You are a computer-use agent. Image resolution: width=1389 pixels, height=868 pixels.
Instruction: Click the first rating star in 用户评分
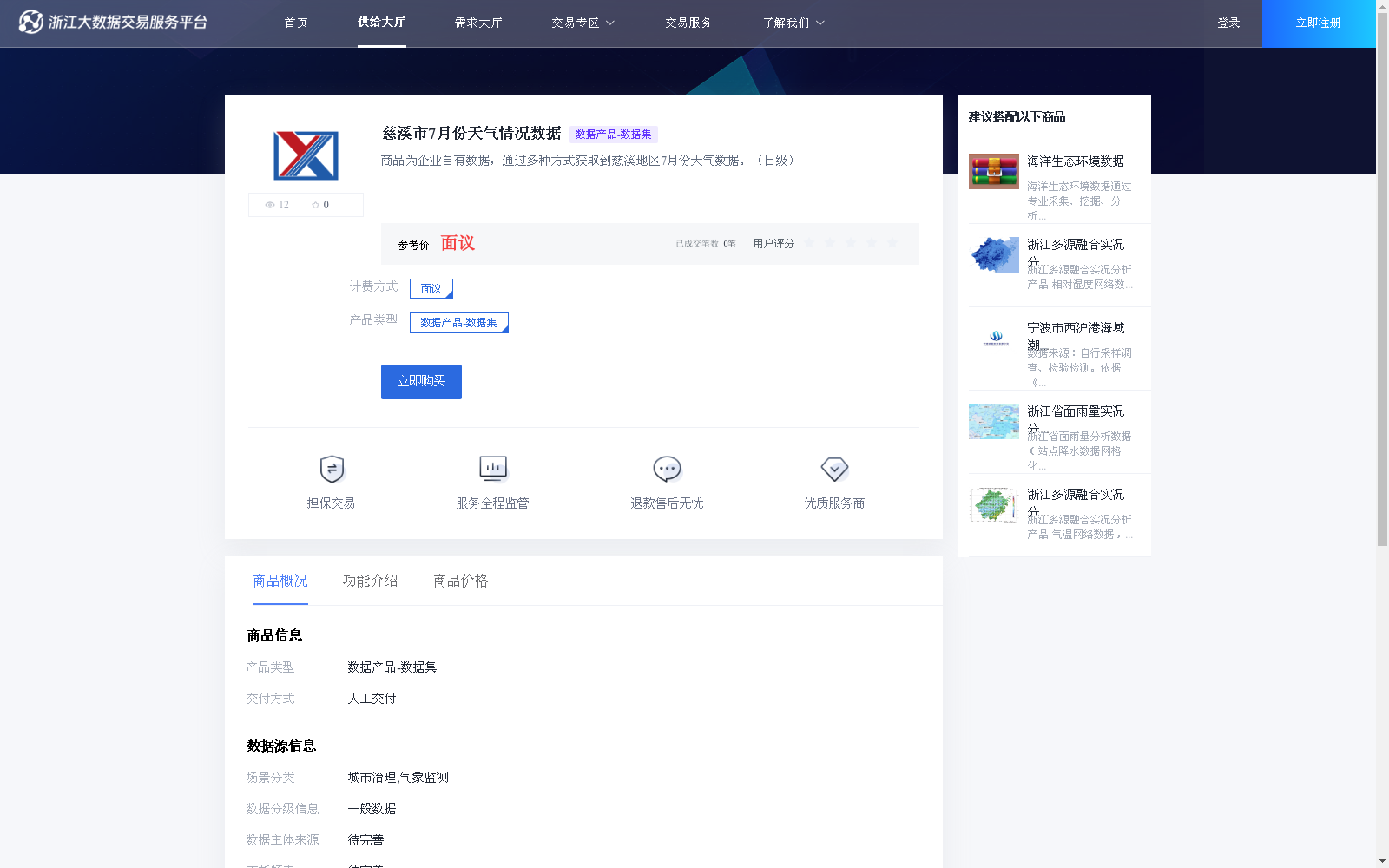pyautogui.click(x=809, y=243)
